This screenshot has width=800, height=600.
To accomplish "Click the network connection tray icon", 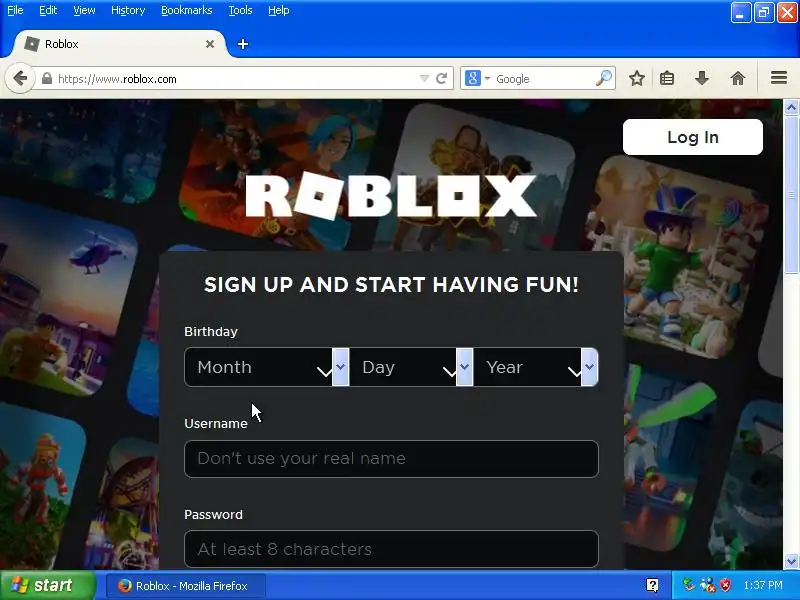I will 707,585.
